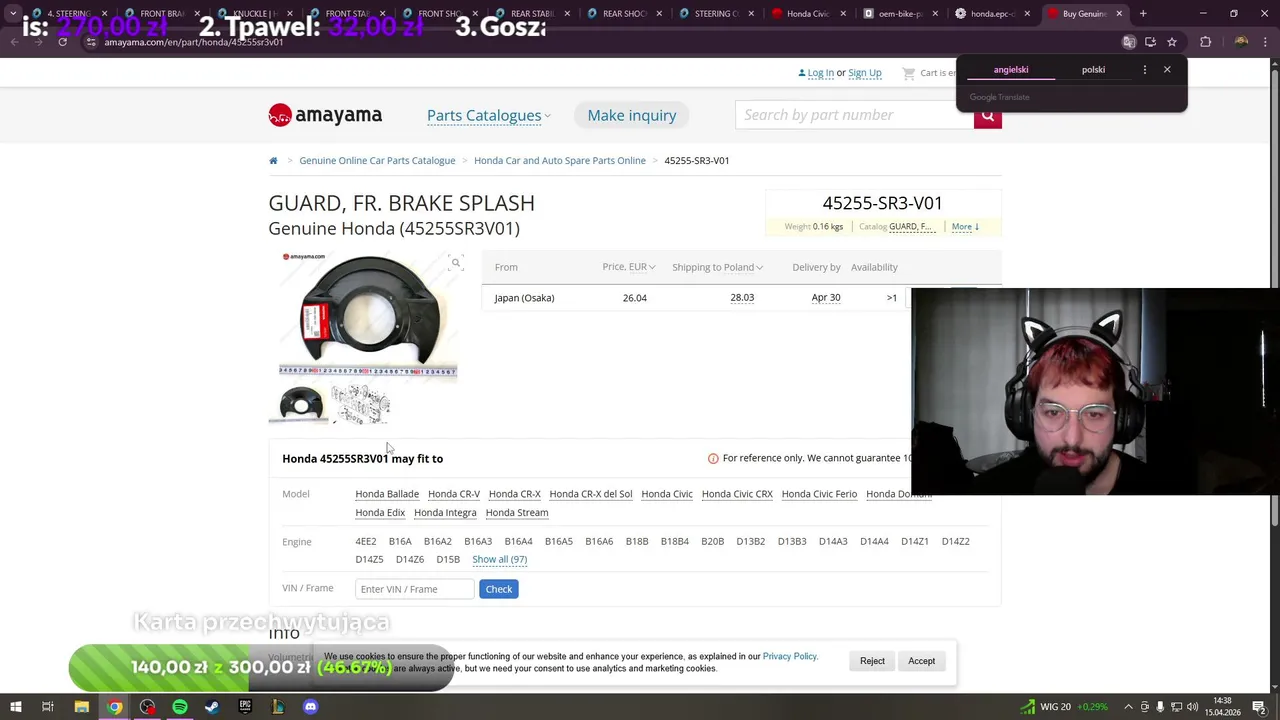Open Shipping to Poland dropdown
1280x720 pixels.
717,267
